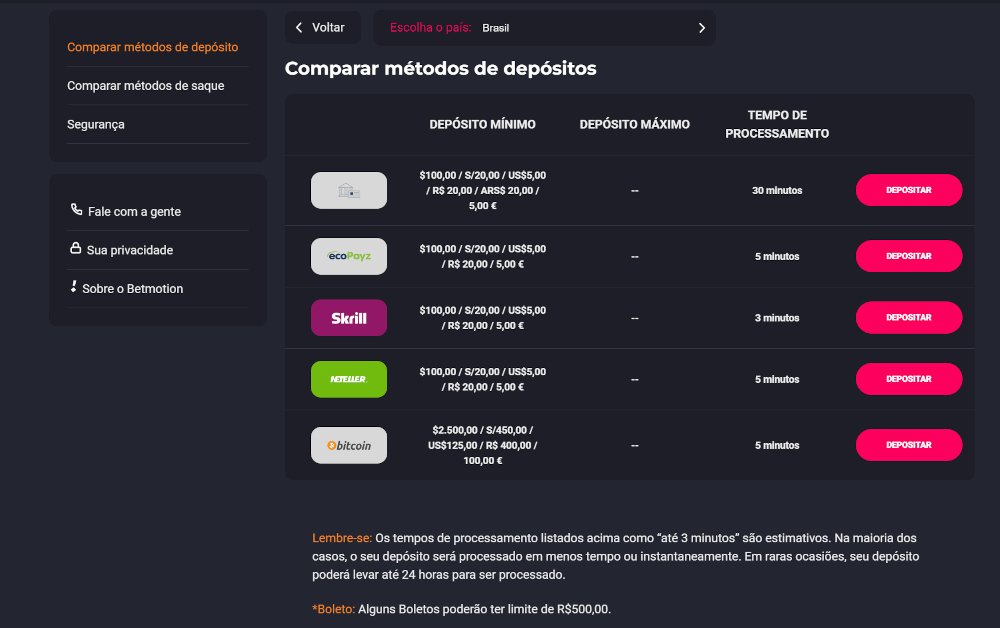The width and height of the screenshot is (1000, 628).
Task: Open the Segurança sidebar item
Action: 96,124
